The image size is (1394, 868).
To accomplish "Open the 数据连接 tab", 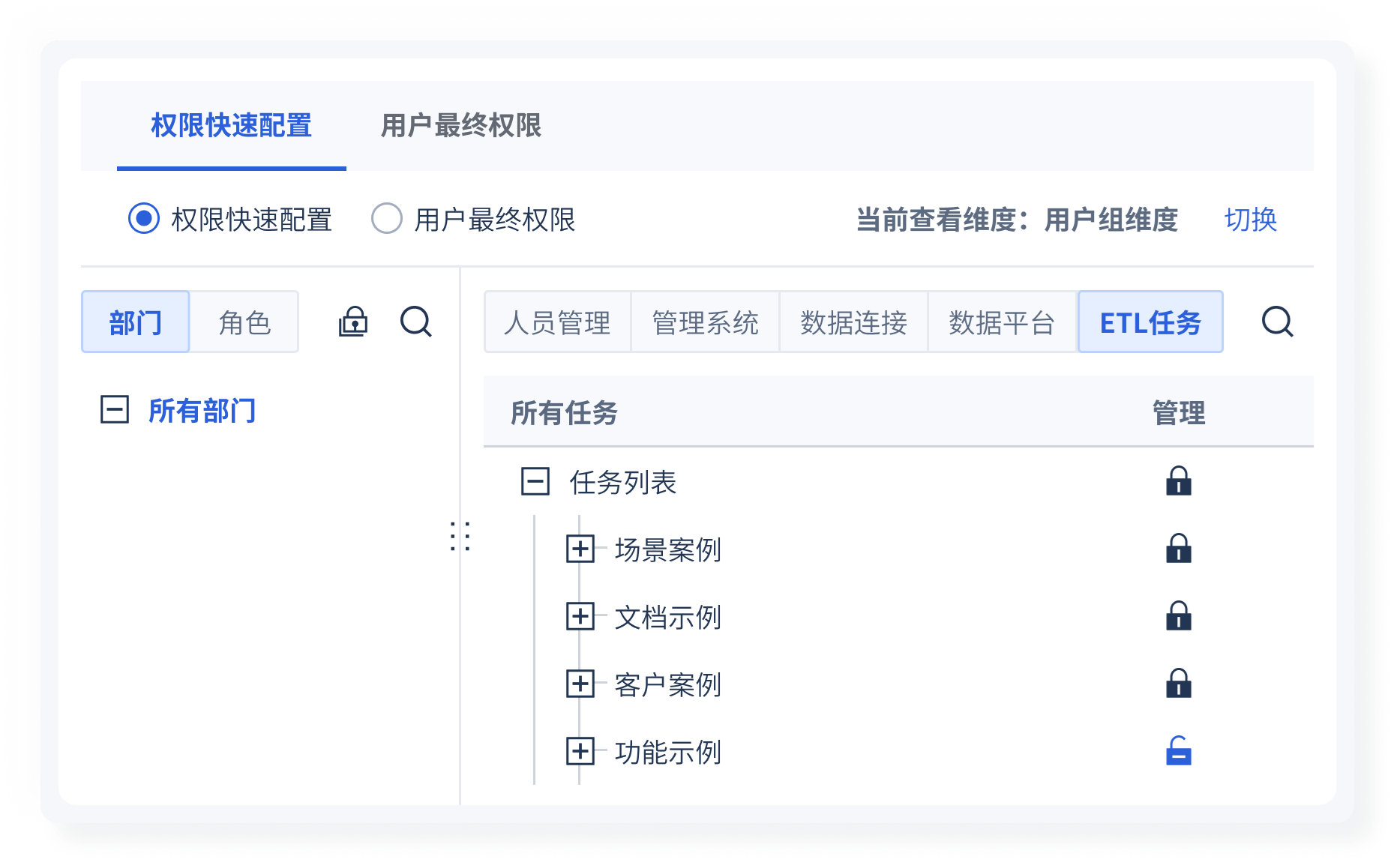I will pos(854,322).
